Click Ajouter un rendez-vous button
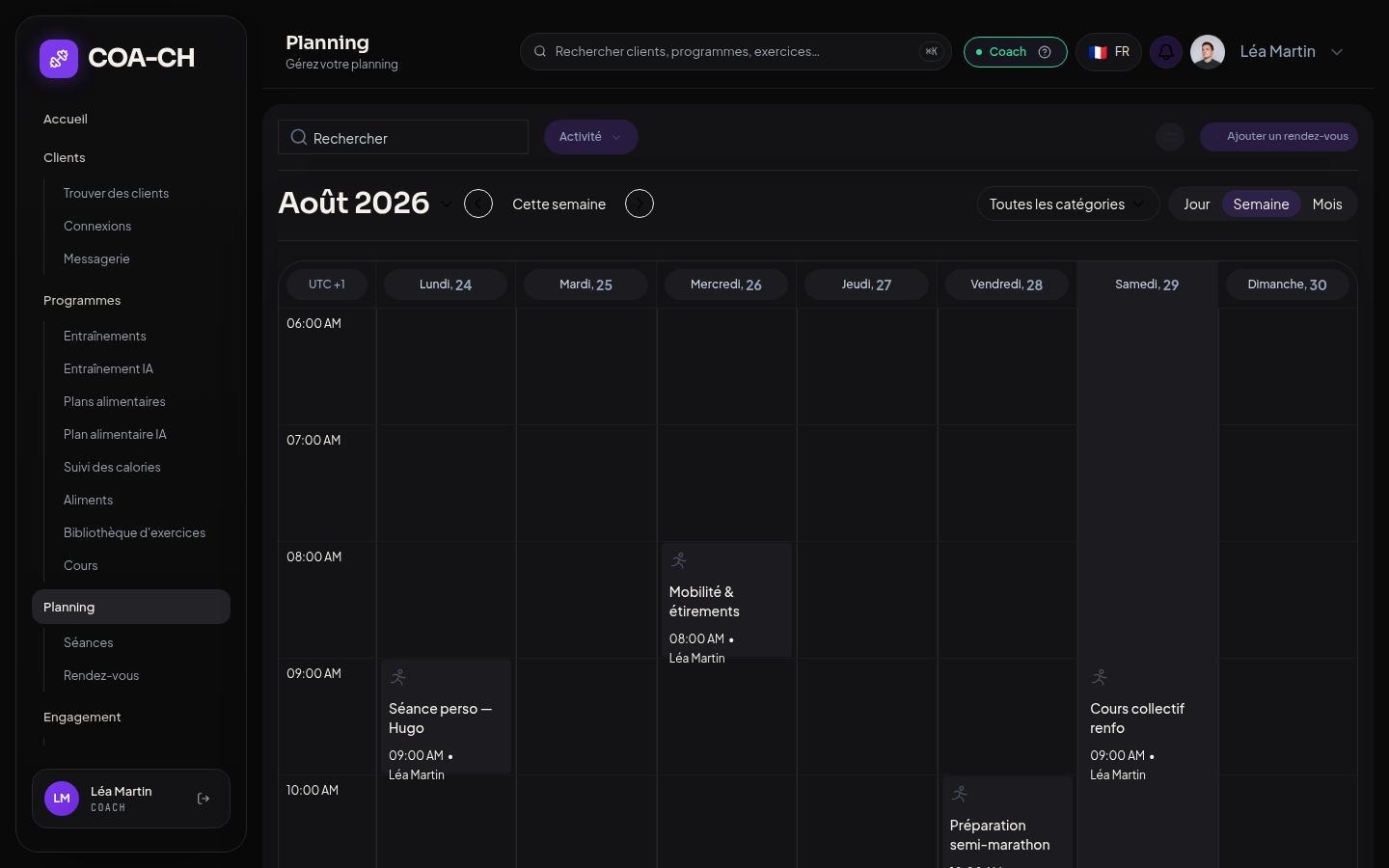 click(1279, 137)
